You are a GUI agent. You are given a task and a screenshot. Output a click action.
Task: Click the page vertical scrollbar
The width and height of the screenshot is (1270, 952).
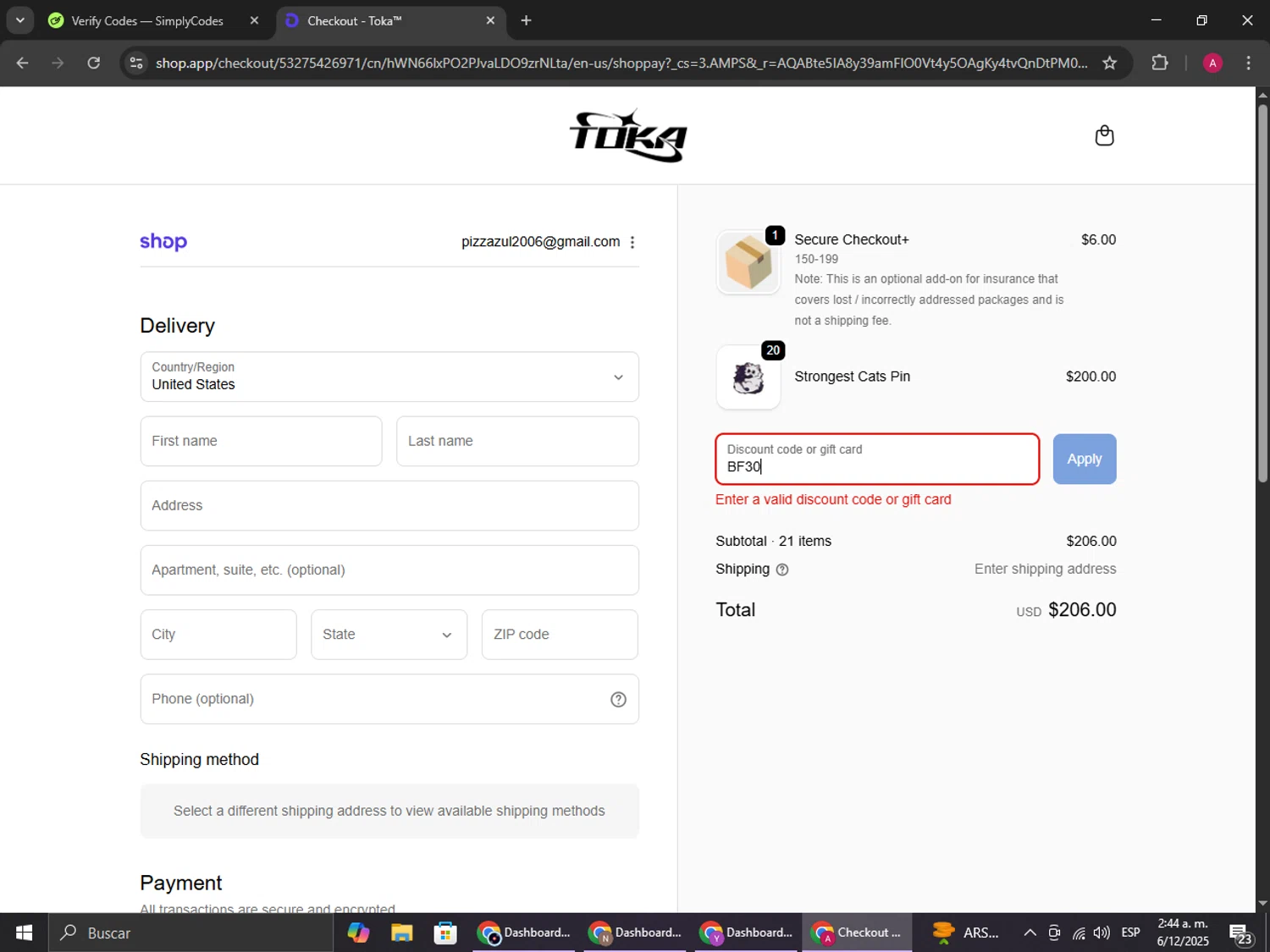pyautogui.click(x=1262, y=292)
